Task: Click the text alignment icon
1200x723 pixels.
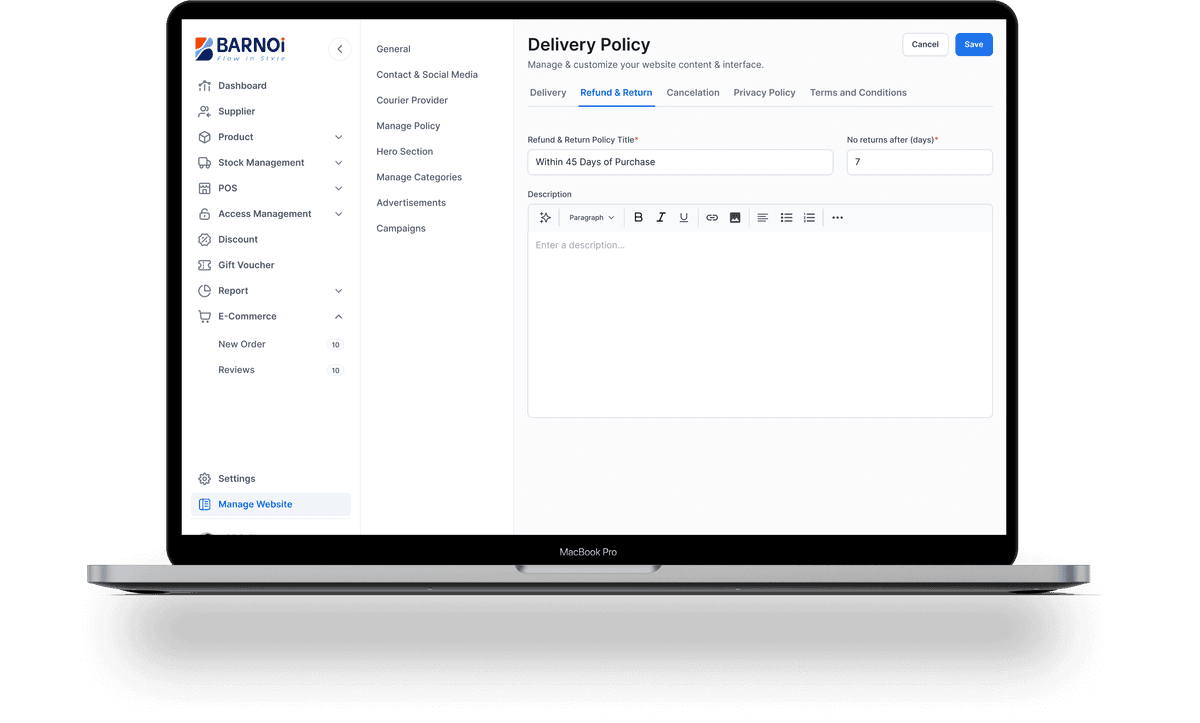Action: click(x=763, y=218)
